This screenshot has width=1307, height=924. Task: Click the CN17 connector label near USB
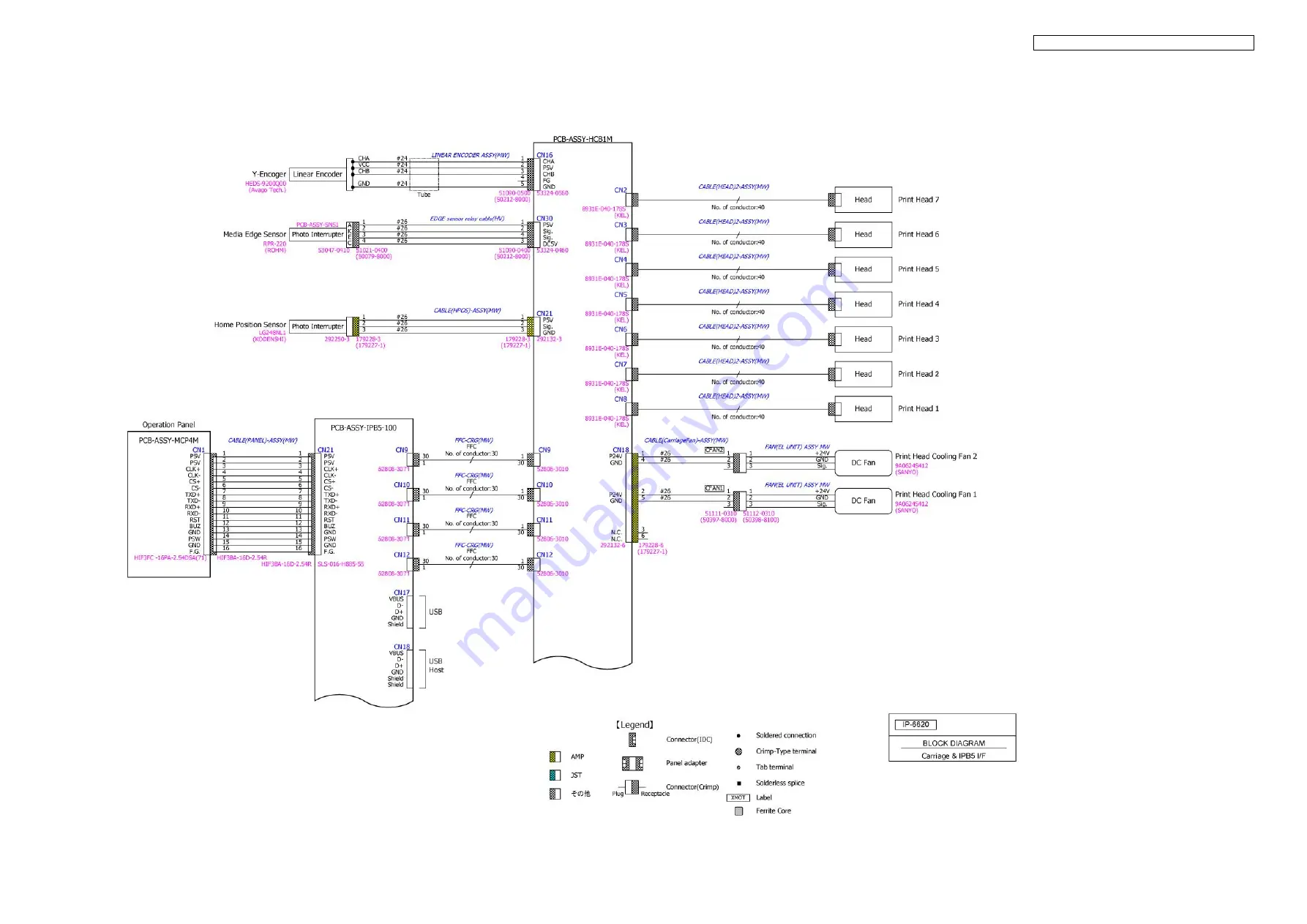click(x=402, y=593)
